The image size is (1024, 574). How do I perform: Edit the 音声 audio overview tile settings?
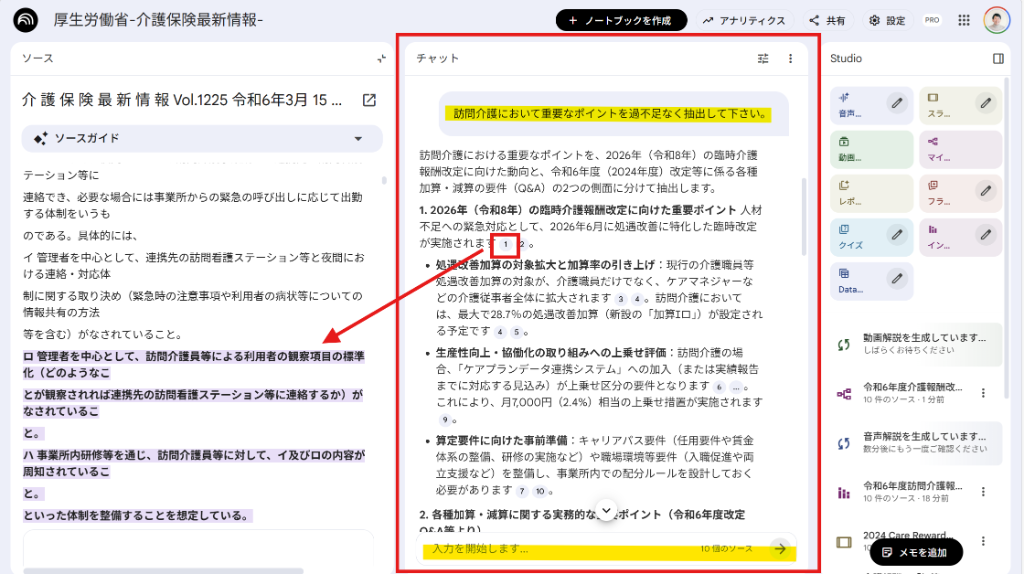coord(897,103)
